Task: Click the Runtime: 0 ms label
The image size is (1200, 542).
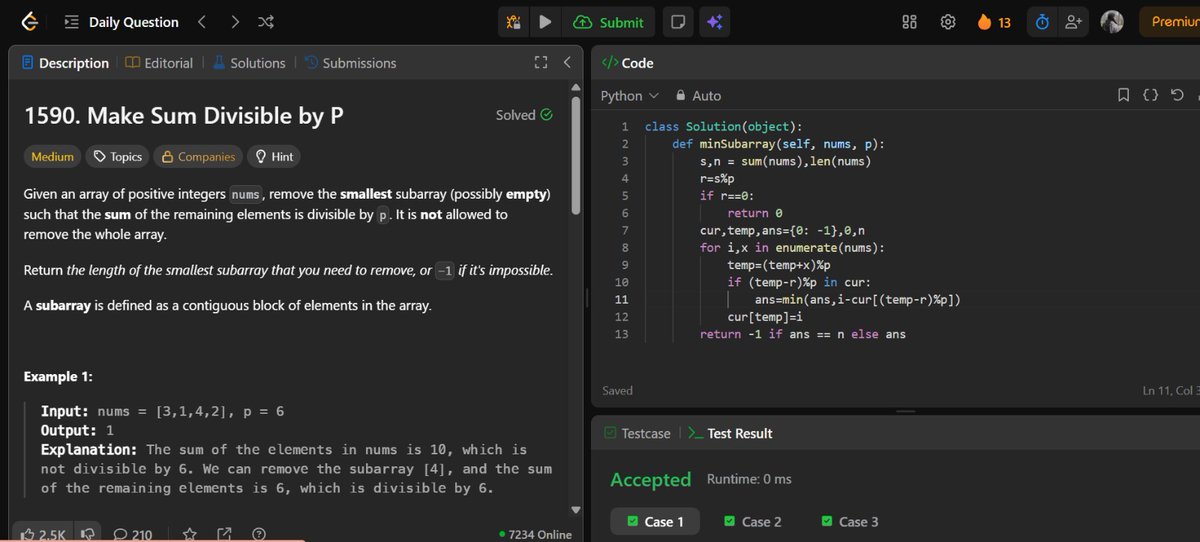Action: coord(749,479)
